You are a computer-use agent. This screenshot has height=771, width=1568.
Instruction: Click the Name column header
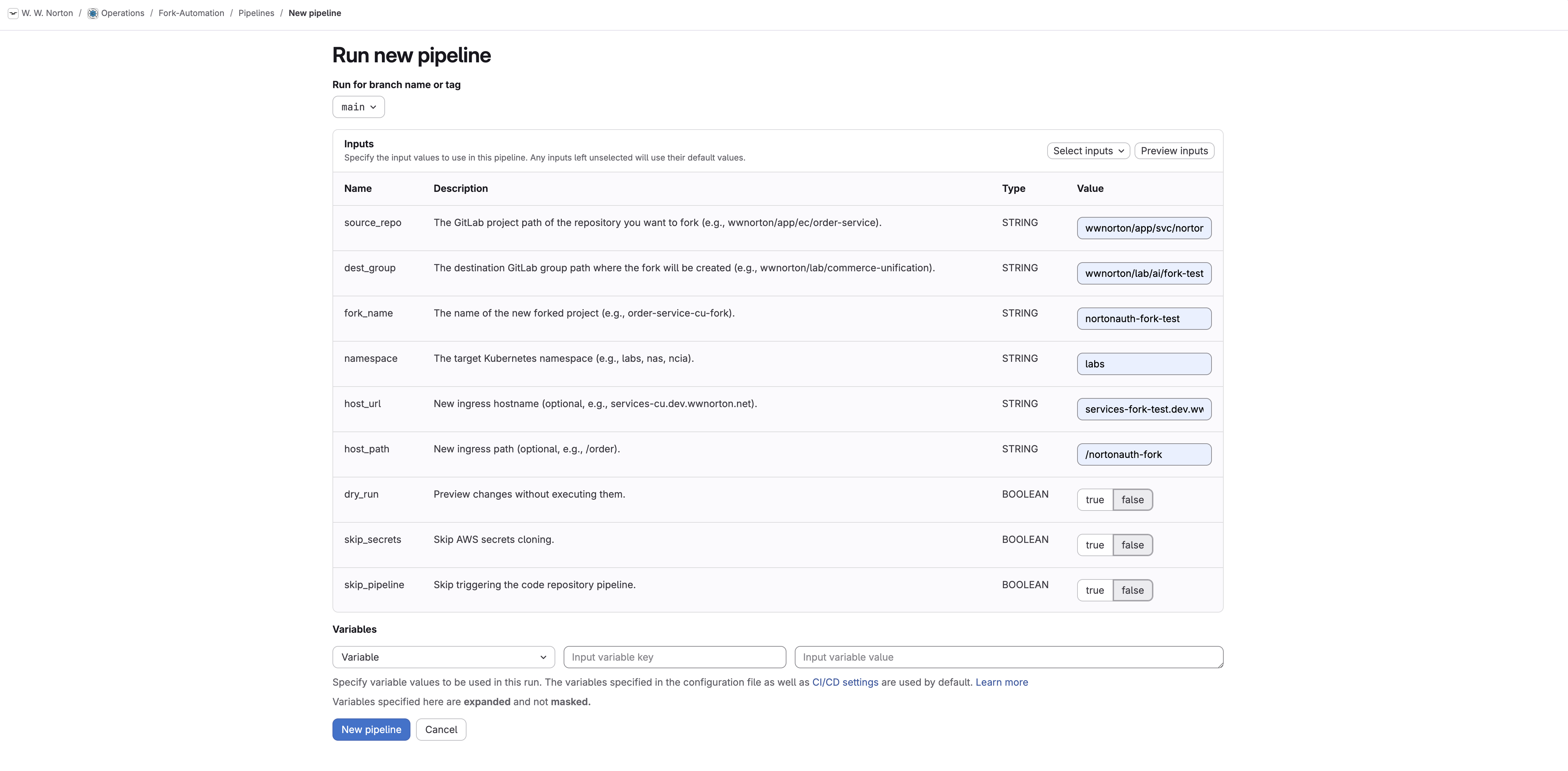pos(358,189)
